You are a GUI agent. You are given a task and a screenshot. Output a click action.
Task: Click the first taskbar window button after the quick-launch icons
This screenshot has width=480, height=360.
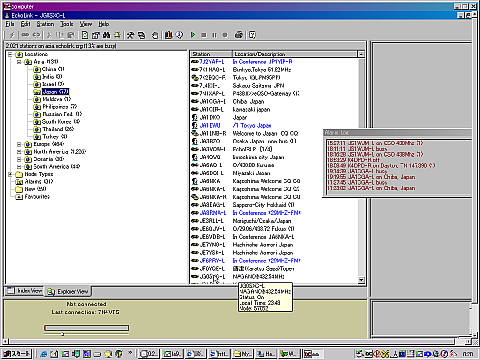148,353
